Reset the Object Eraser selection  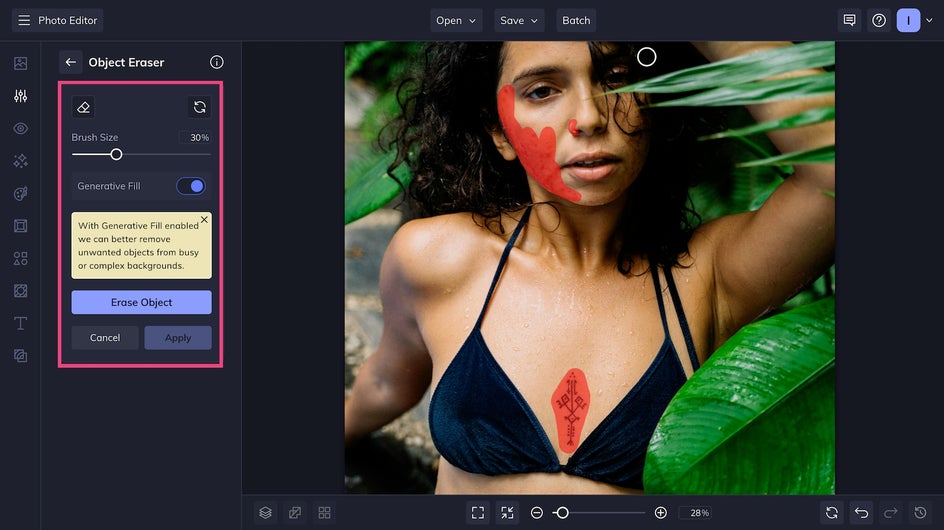pyautogui.click(x=200, y=107)
